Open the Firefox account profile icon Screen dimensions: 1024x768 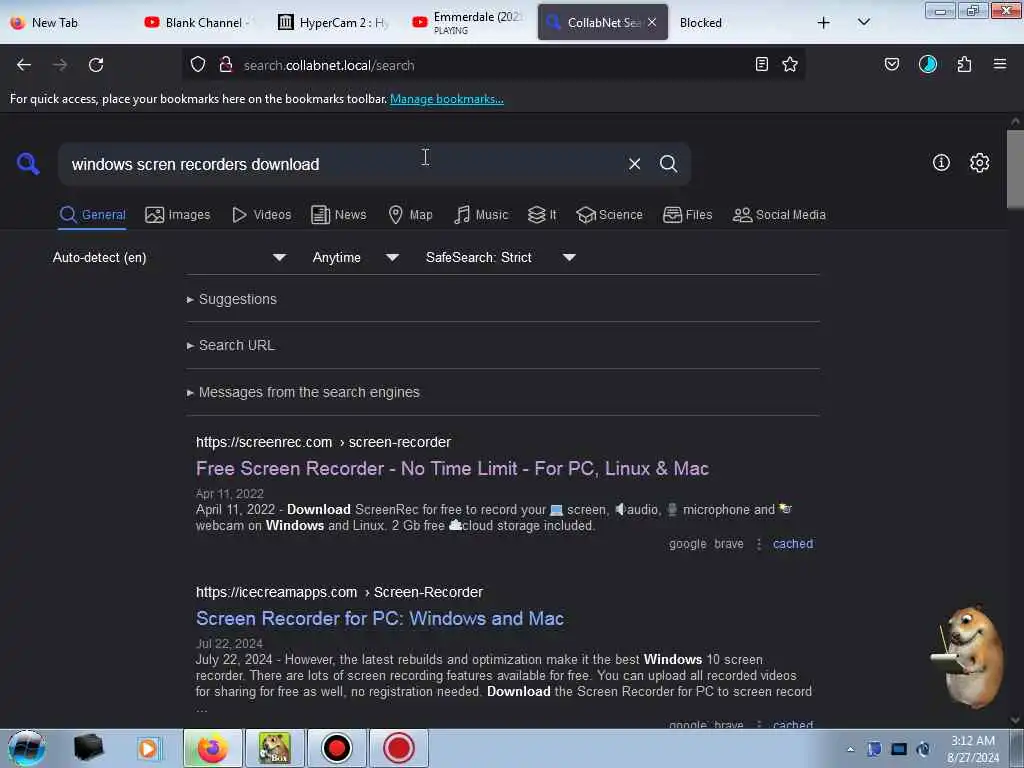(928, 64)
